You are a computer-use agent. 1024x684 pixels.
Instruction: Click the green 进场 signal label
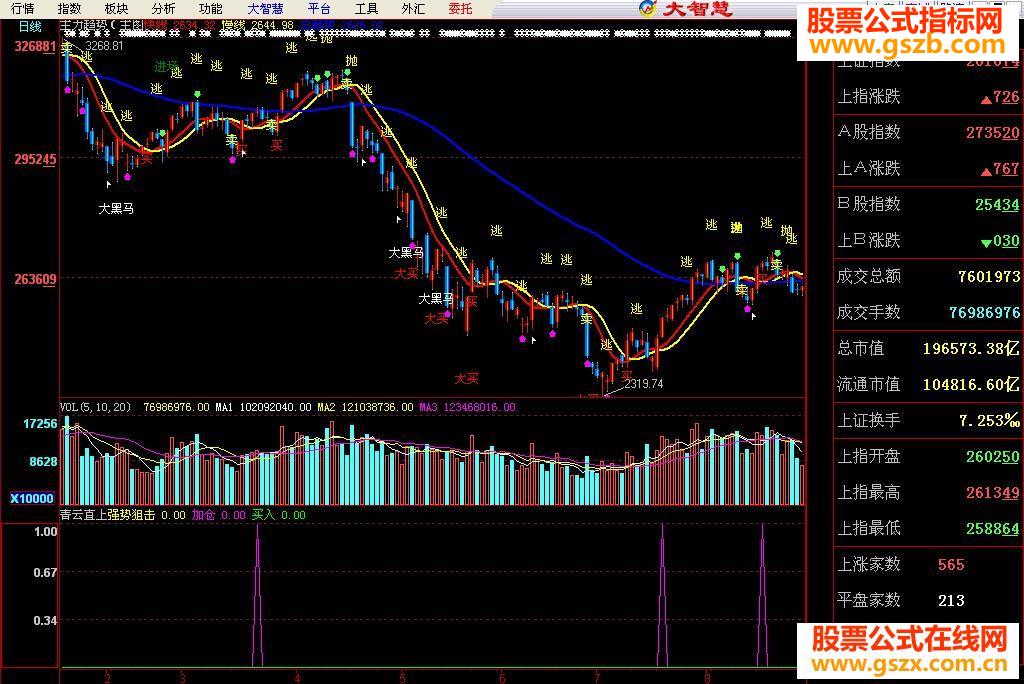166,67
